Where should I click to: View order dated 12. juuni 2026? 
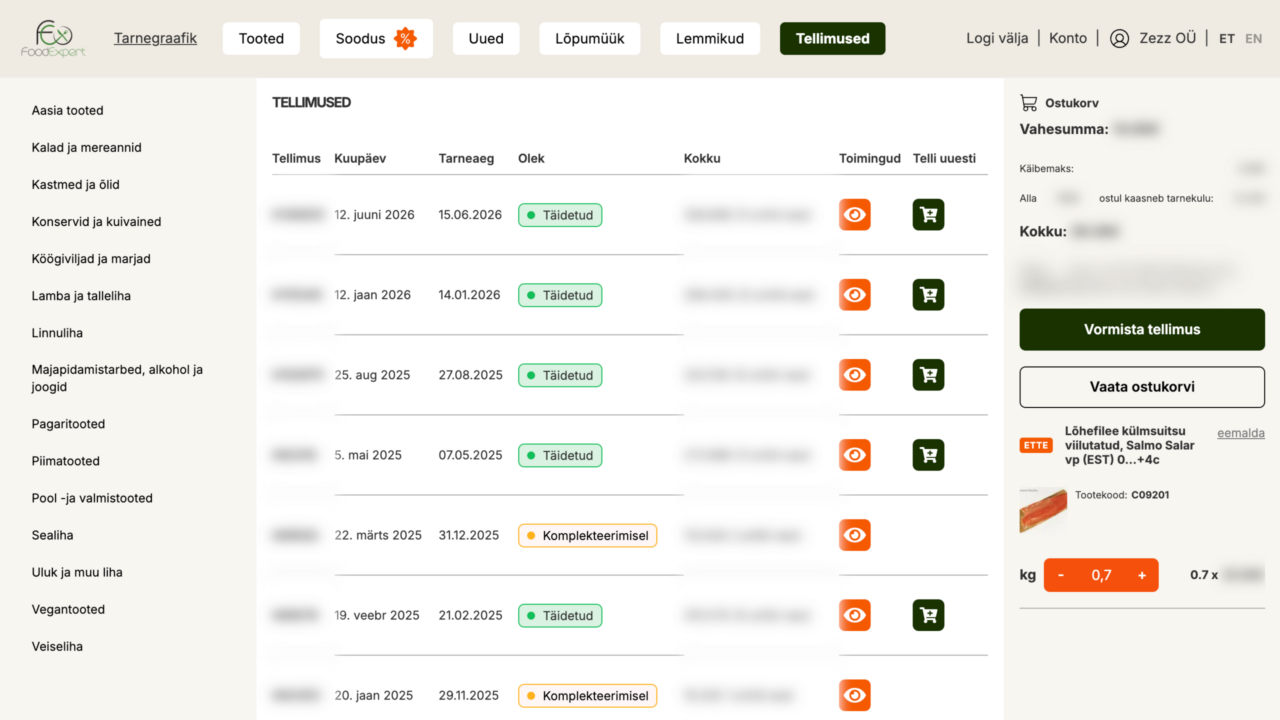coord(854,215)
